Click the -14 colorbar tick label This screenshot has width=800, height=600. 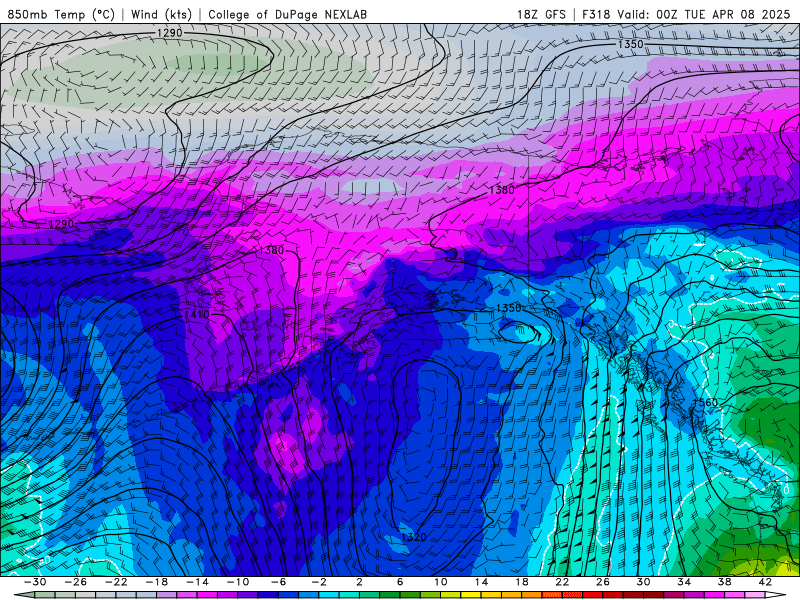pyautogui.click(x=197, y=582)
